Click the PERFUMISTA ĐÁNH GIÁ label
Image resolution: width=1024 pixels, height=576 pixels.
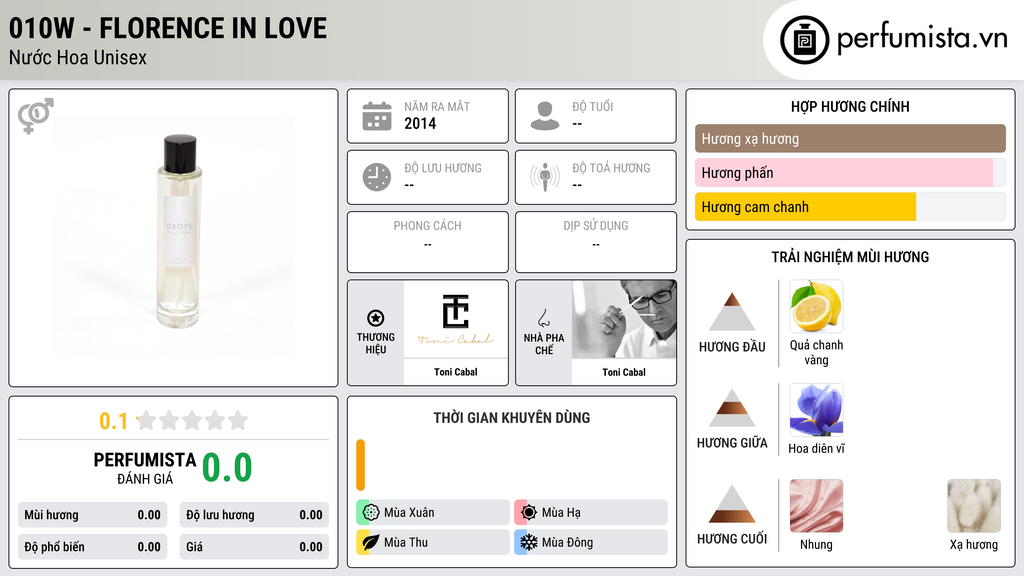(145, 468)
